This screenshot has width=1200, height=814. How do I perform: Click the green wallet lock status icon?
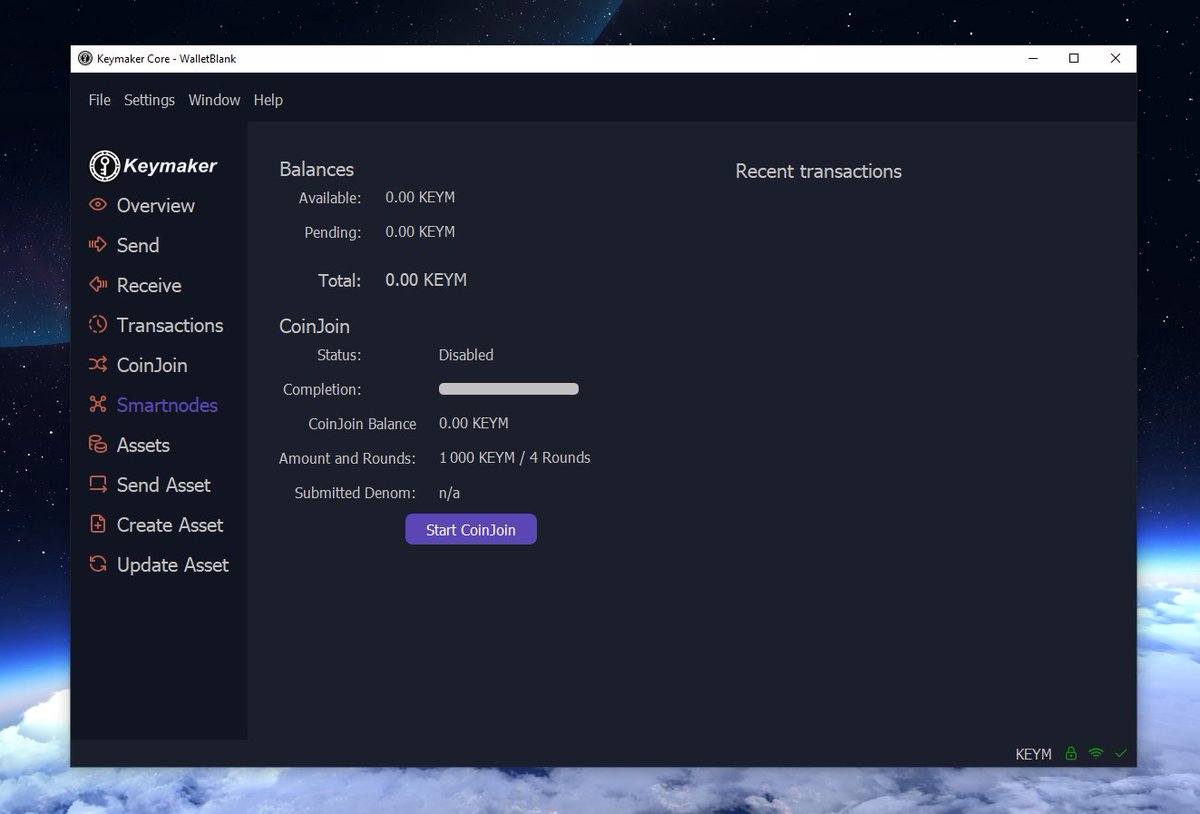tap(1071, 754)
